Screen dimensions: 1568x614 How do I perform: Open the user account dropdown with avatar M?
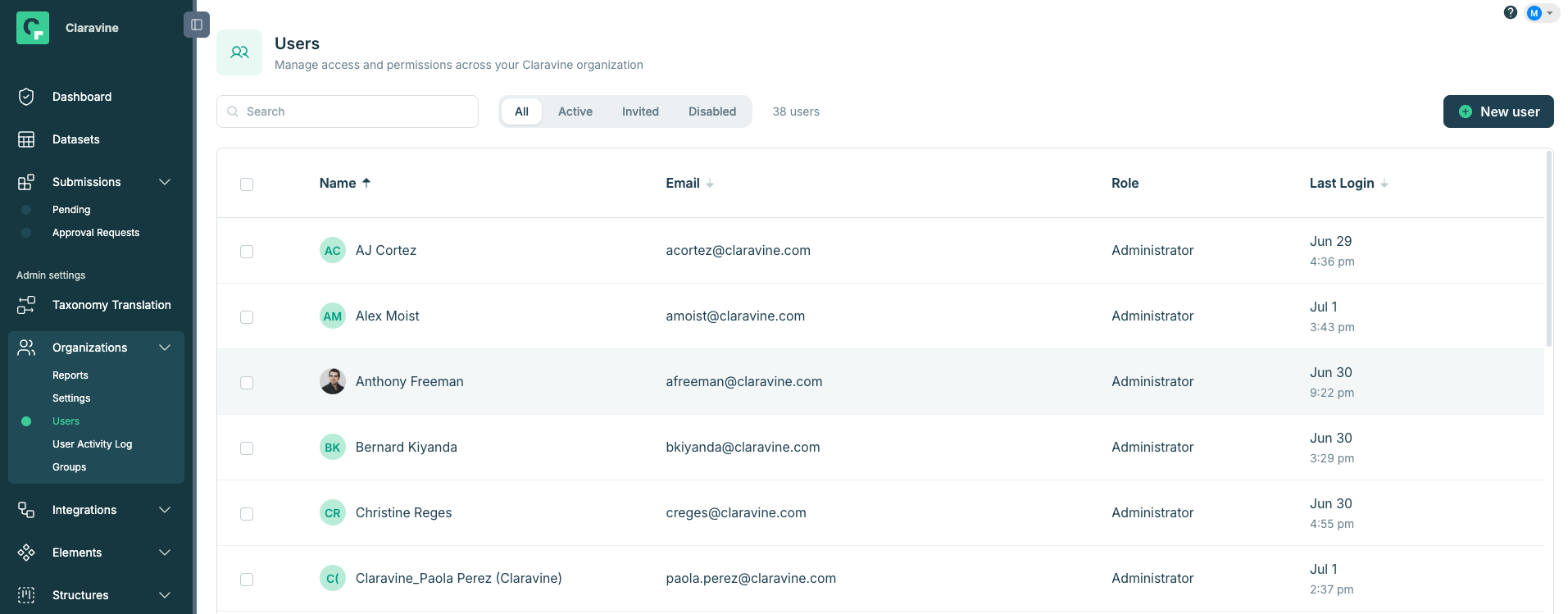click(x=1541, y=13)
